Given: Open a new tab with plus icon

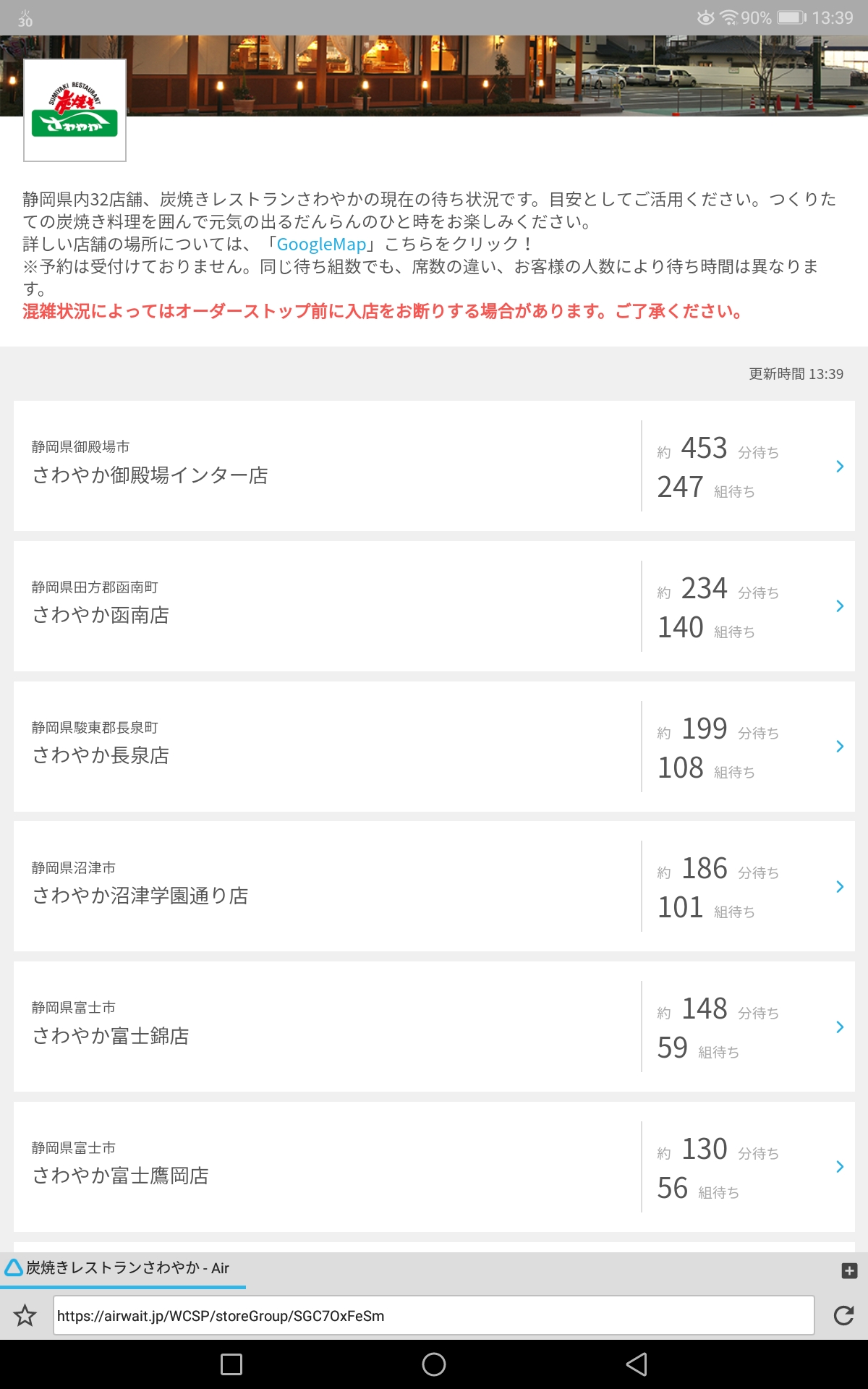Looking at the screenshot, I should (x=849, y=1270).
